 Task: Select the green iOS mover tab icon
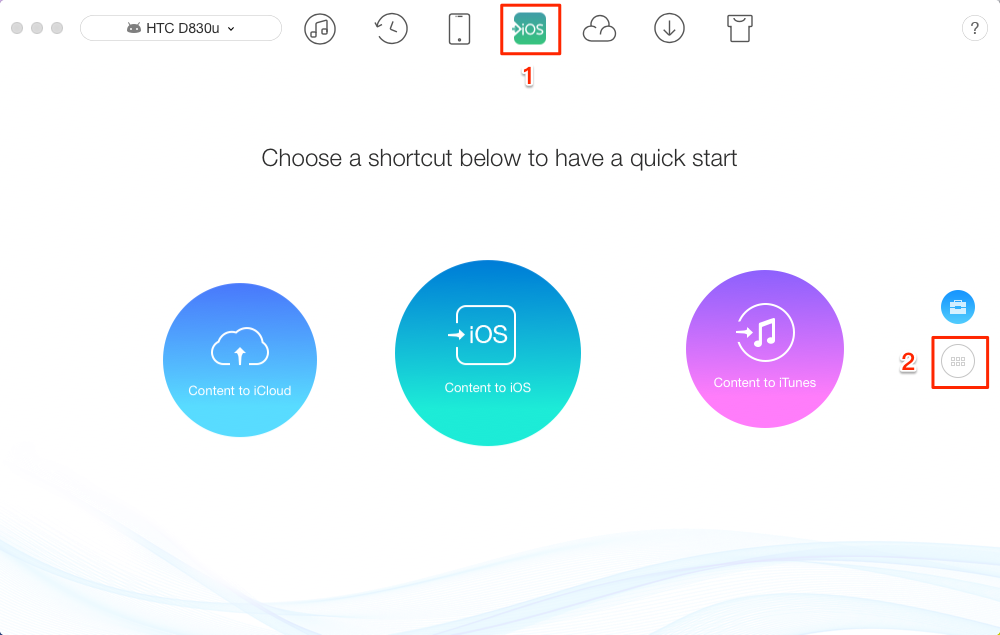click(530, 29)
